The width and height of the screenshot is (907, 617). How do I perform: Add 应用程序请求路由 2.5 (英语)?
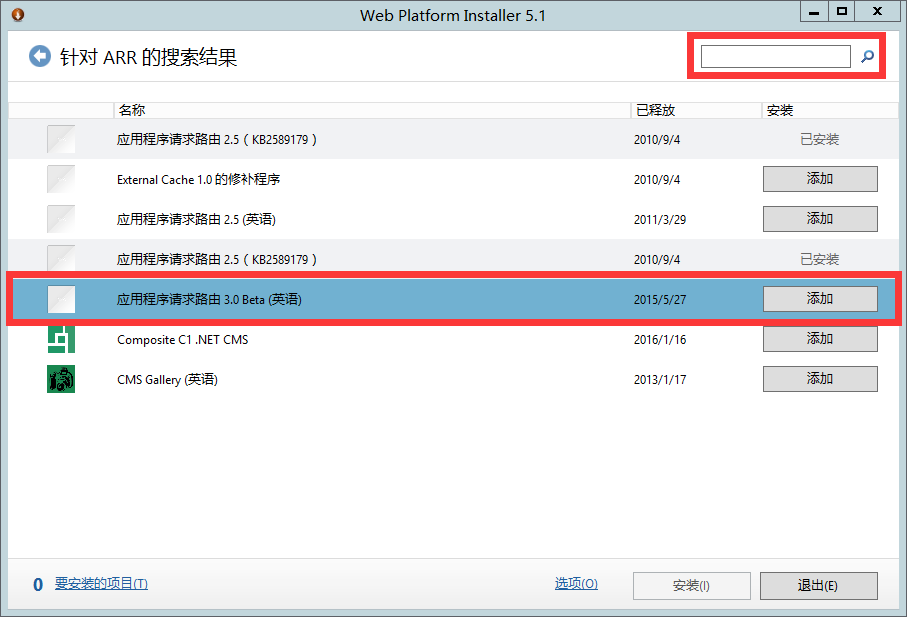click(x=819, y=219)
